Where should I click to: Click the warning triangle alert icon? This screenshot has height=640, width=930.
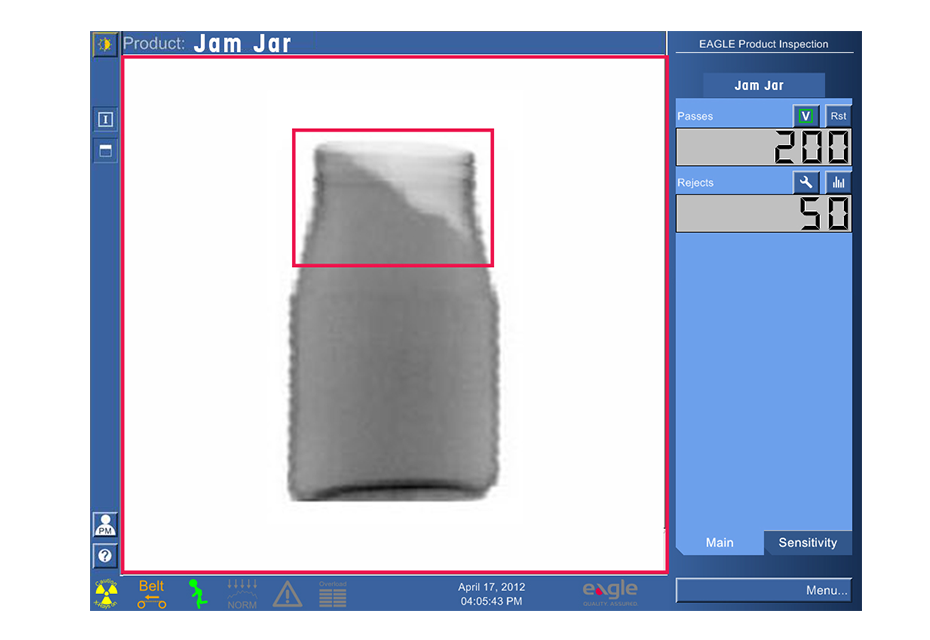point(287,593)
